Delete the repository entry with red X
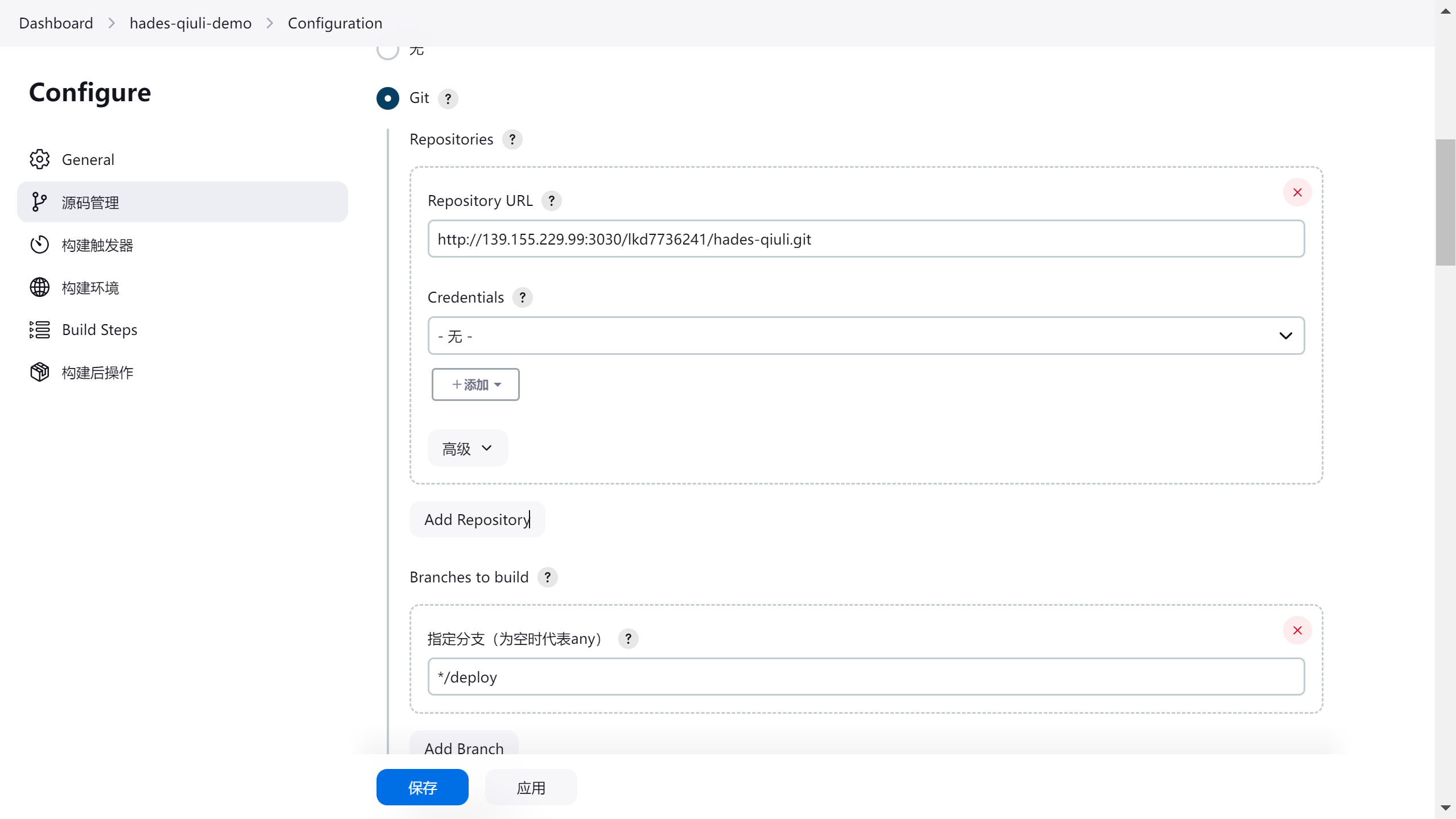Image resolution: width=1456 pixels, height=819 pixels. 1297,192
